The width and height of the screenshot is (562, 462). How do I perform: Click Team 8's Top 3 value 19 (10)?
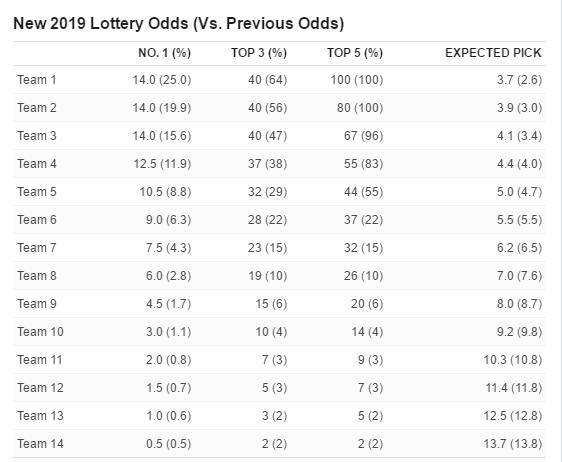click(267, 275)
